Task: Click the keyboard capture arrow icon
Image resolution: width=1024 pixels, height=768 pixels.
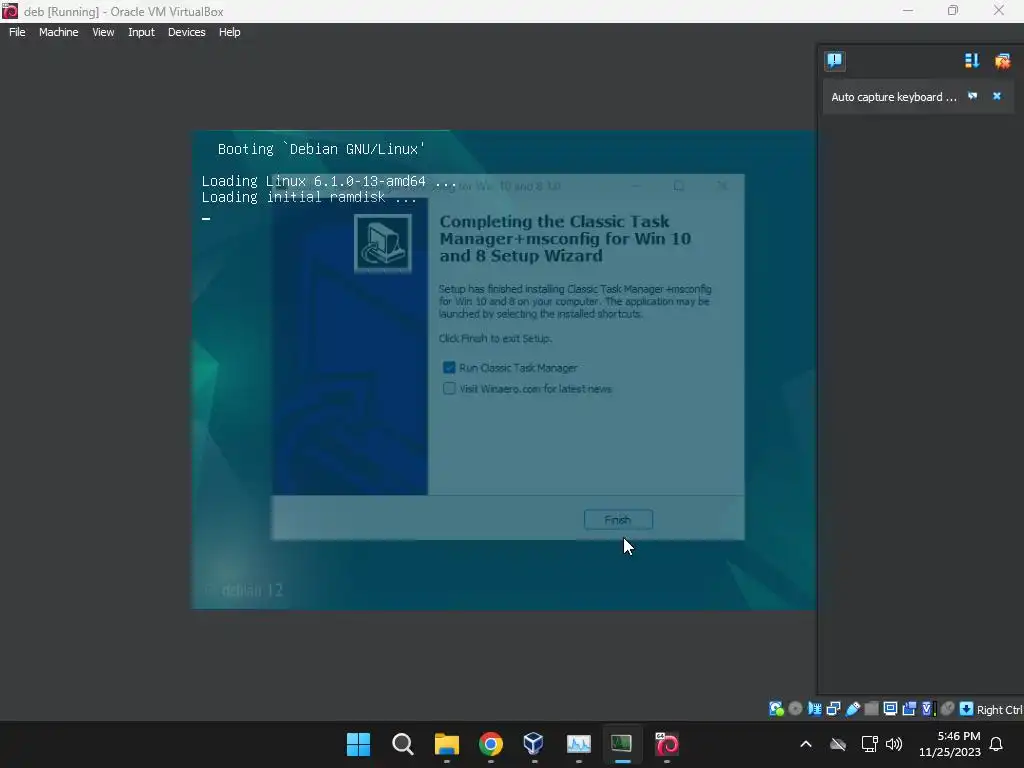Action: [966, 709]
